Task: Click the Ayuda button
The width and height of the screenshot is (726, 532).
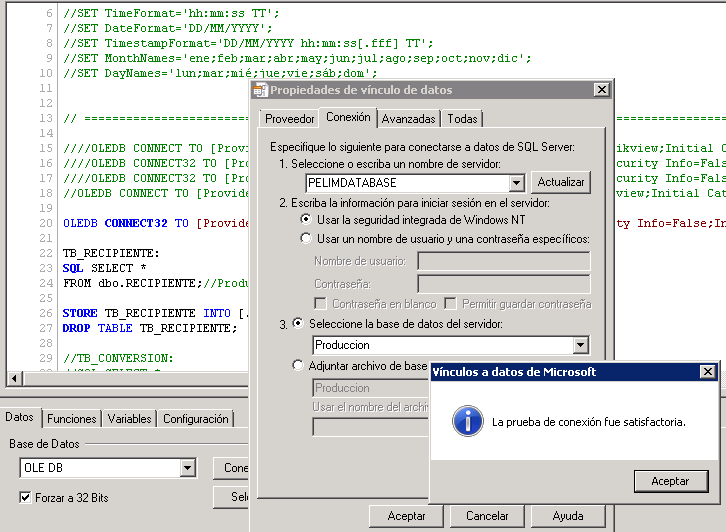Action: click(568, 516)
